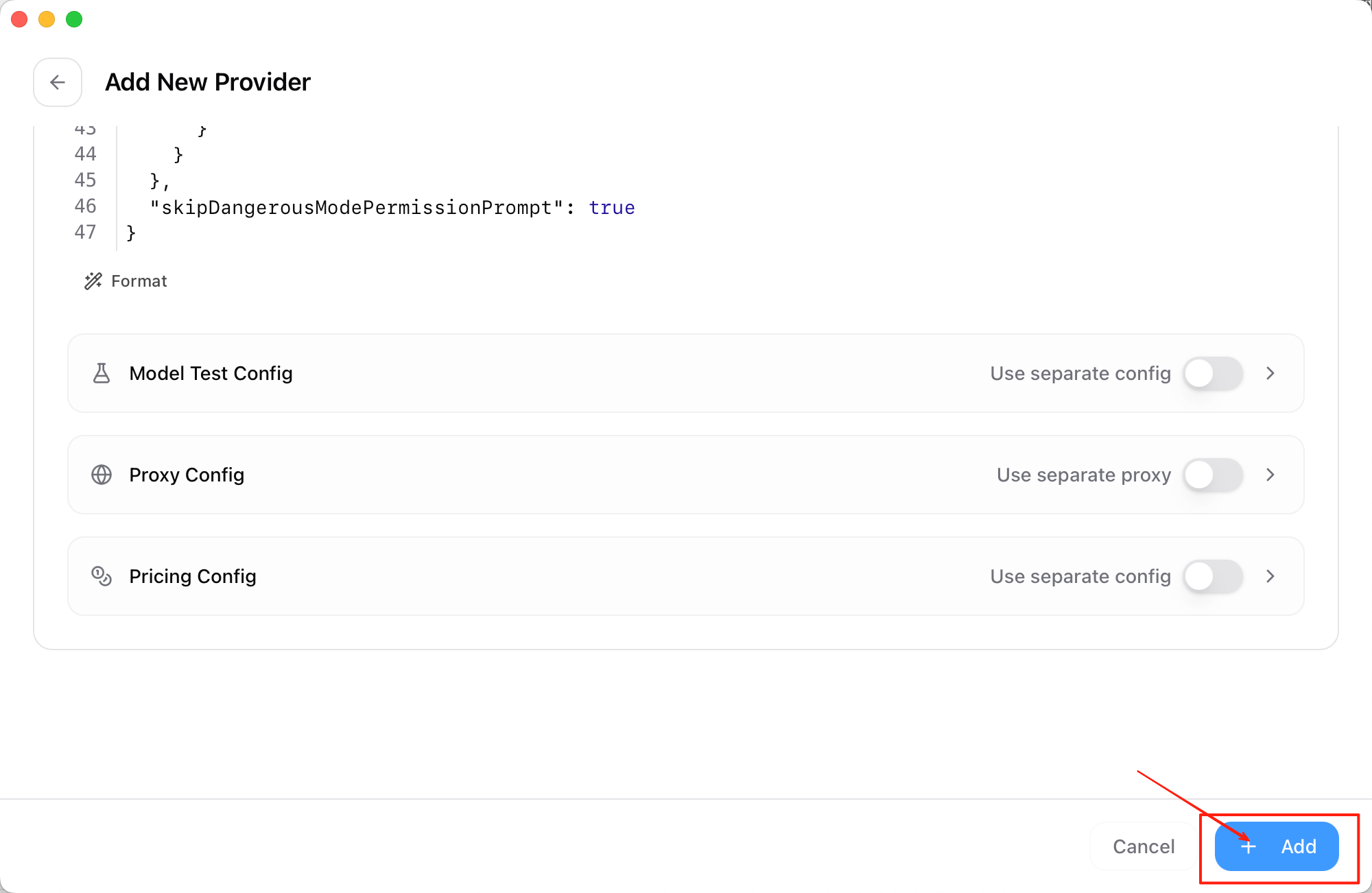Expand the Proxy Config chevron
Image resolution: width=1372 pixels, height=893 pixels.
coord(1270,475)
